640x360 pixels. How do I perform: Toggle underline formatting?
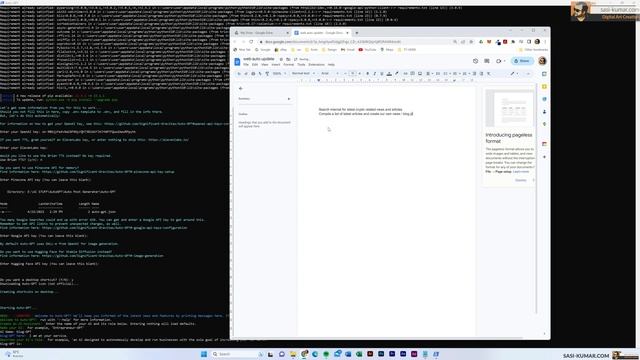click(382, 73)
